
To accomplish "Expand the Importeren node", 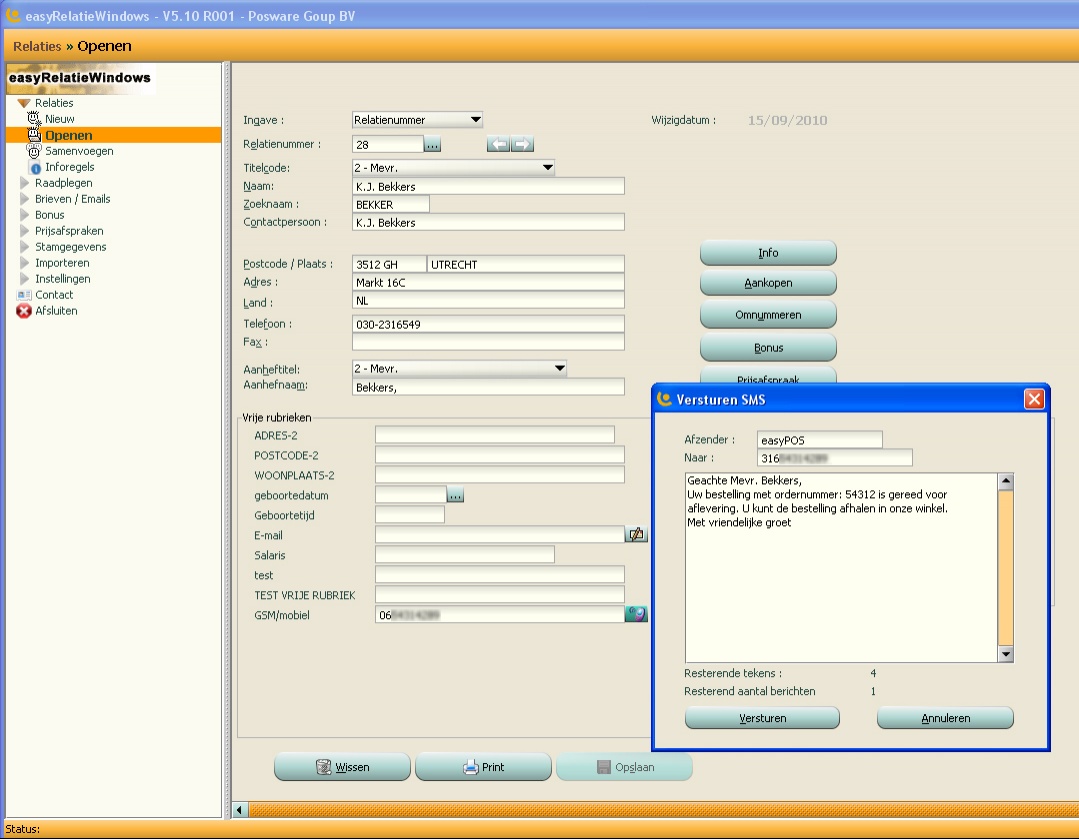I will coord(24,263).
